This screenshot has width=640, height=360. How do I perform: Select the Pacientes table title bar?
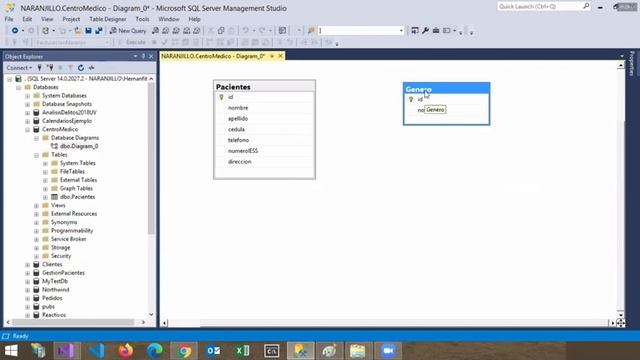264,86
